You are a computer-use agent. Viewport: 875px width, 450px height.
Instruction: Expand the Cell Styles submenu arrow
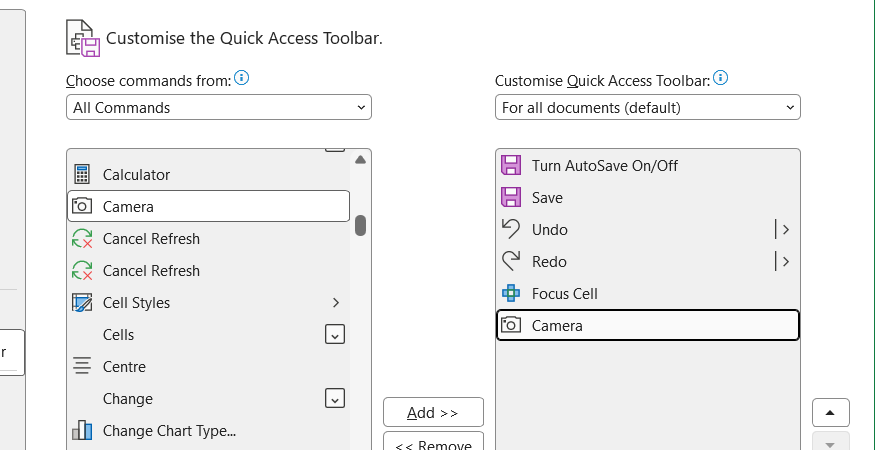(335, 303)
